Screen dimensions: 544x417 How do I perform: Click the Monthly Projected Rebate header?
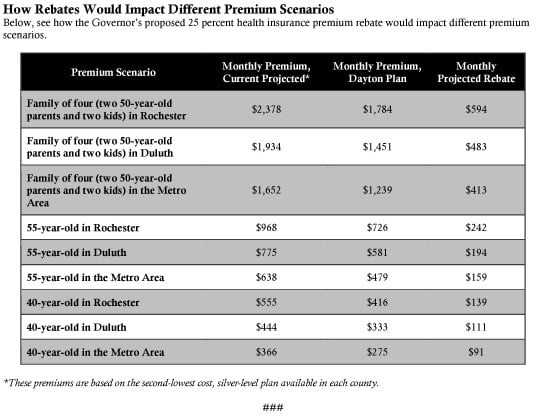click(476, 72)
